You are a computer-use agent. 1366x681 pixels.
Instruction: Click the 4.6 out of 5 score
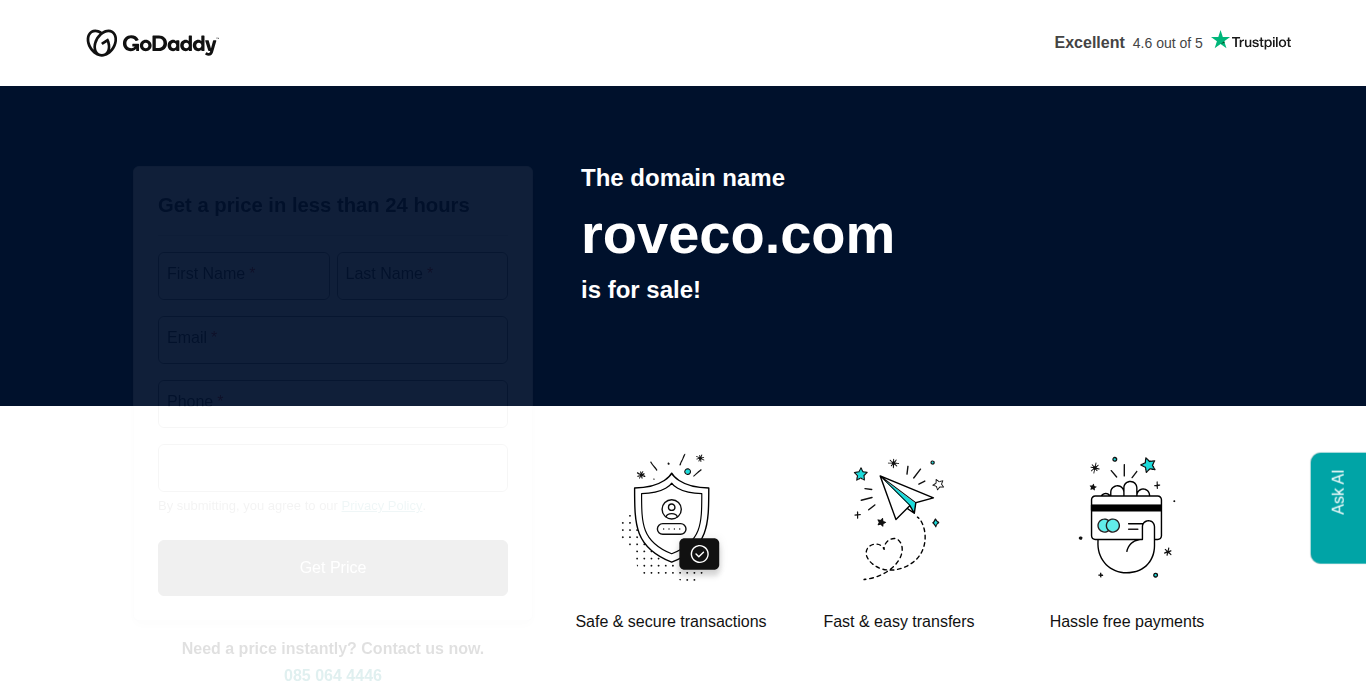click(x=1167, y=43)
